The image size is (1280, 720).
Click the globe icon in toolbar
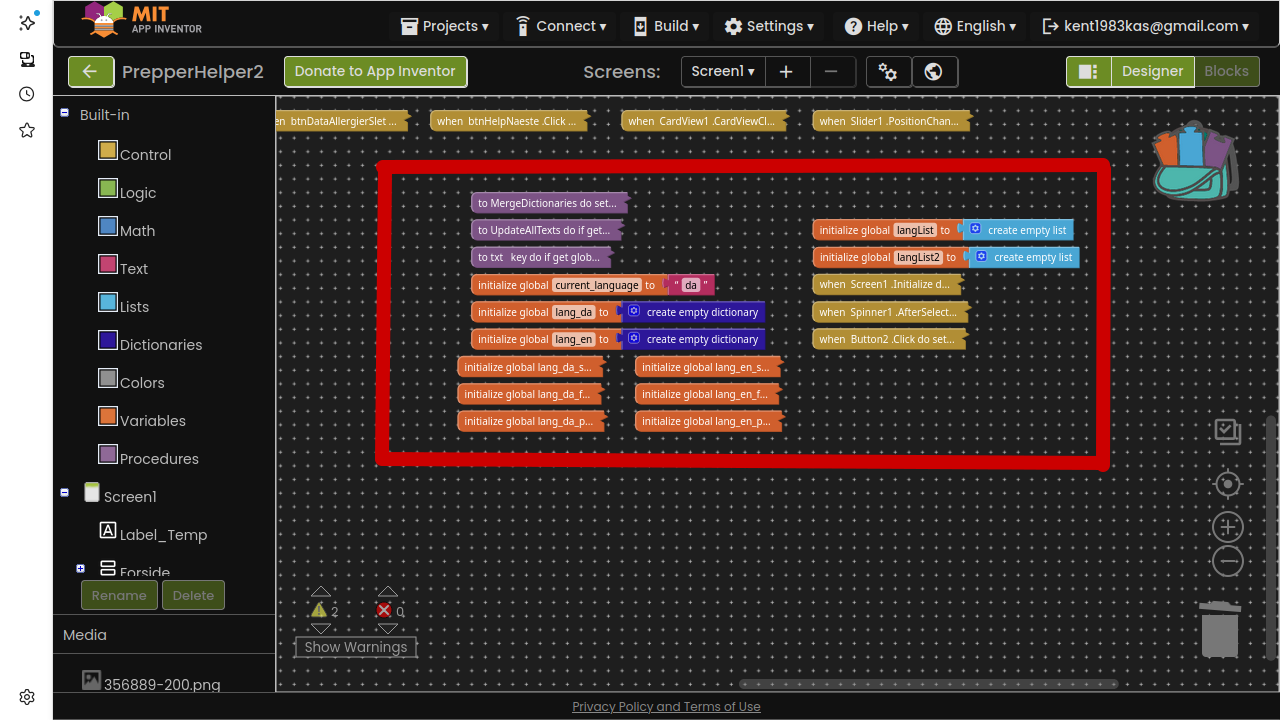[x=934, y=72]
